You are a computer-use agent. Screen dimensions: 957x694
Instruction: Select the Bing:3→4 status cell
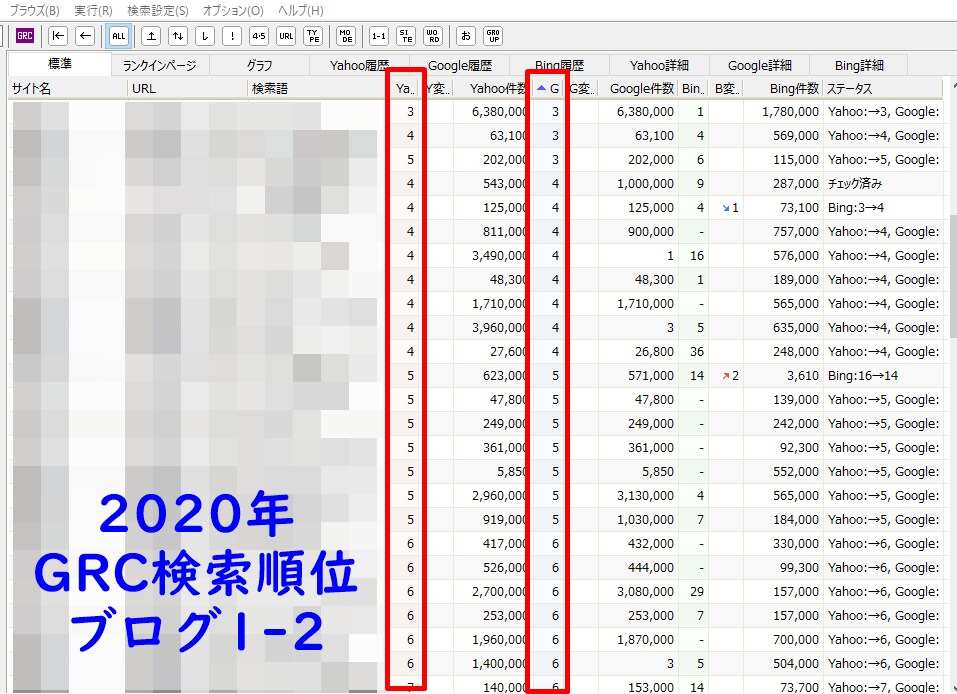pyautogui.click(x=883, y=208)
